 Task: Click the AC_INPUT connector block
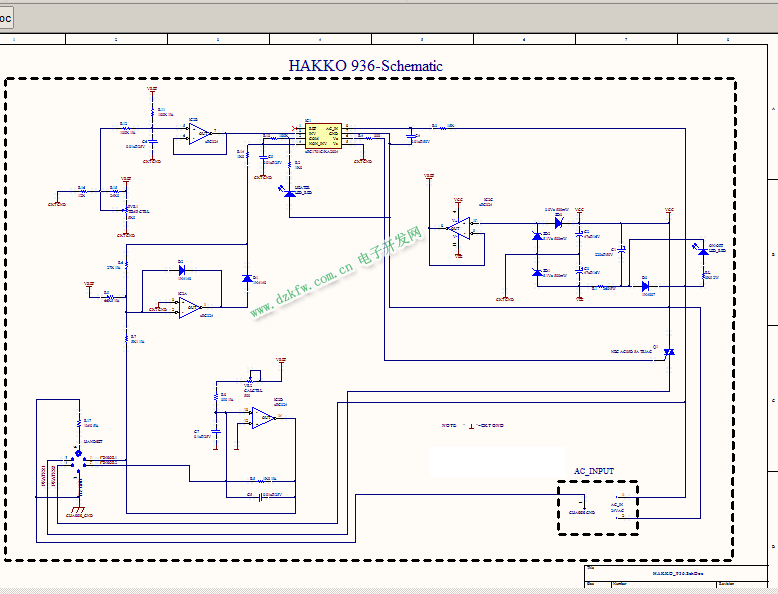[598, 508]
